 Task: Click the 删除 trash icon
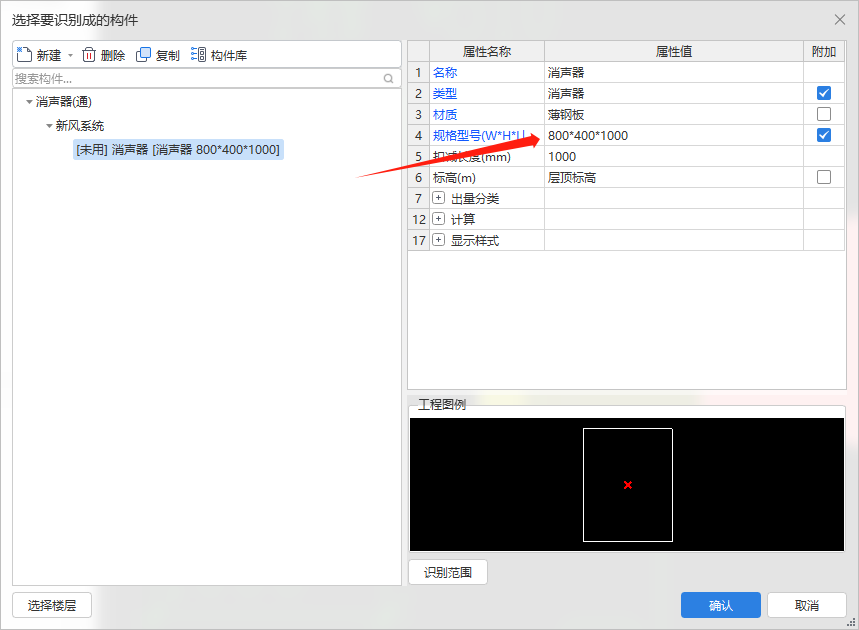89,55
